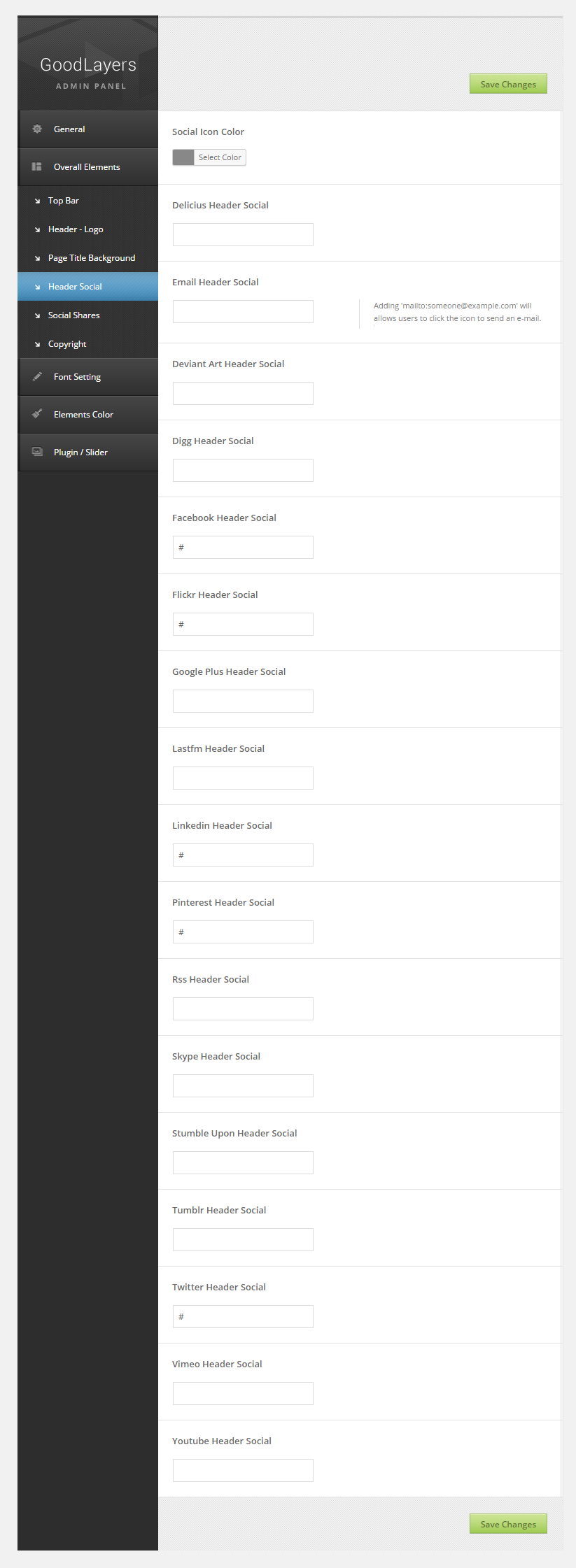Open the Page Title Background submenu item
Viewport: 576px width, 1568px height.
pos(92,258)
